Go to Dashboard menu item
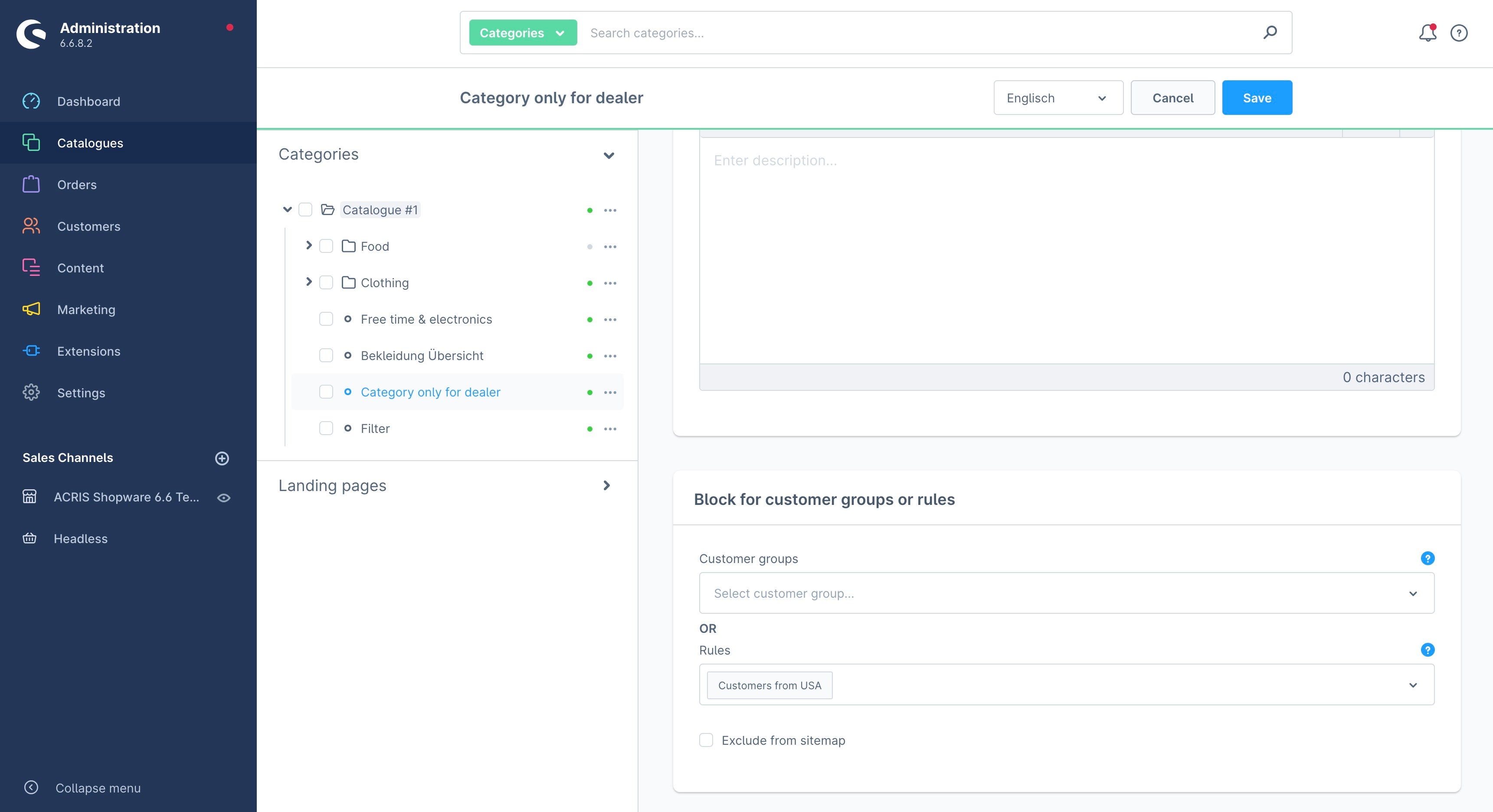Screen dimensions: 1493x812 click(88, 101)
